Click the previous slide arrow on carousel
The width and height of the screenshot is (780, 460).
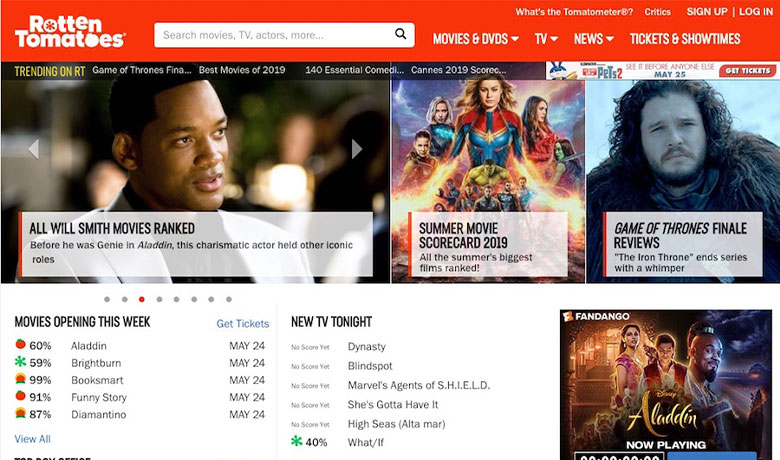click(33, 149)
